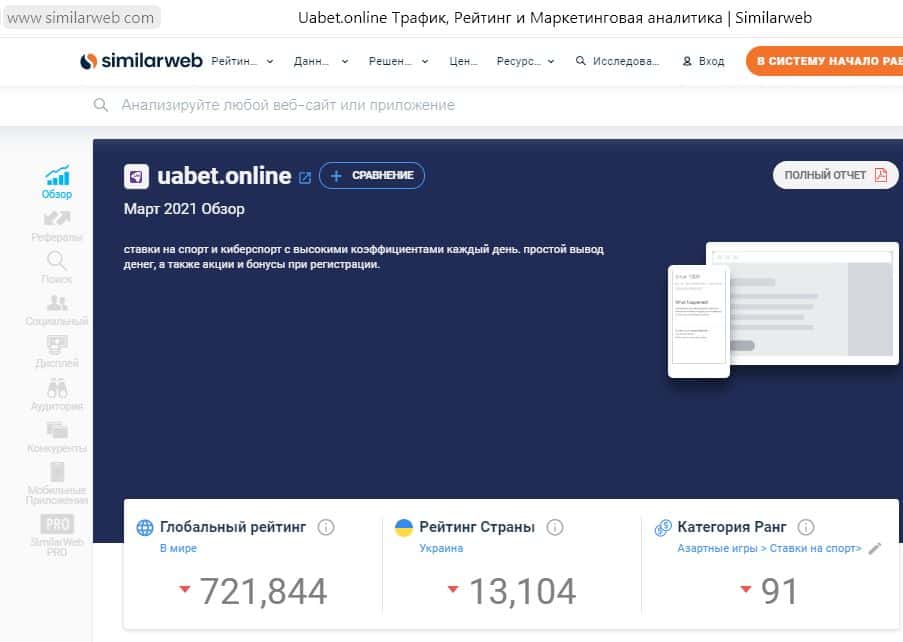
Task: Open the Конкуренты sidebar section
Action: [x=56, y=437]
